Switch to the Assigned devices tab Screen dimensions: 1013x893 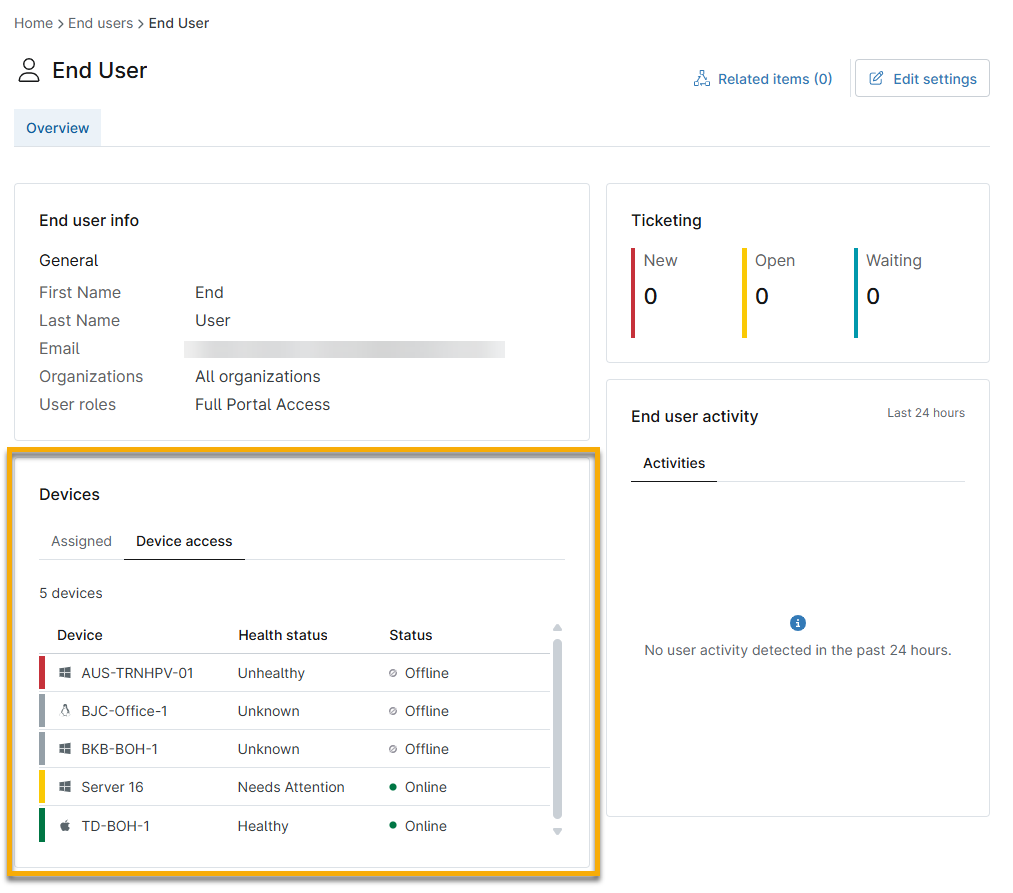pyautogui.click(x=81, y=541)
